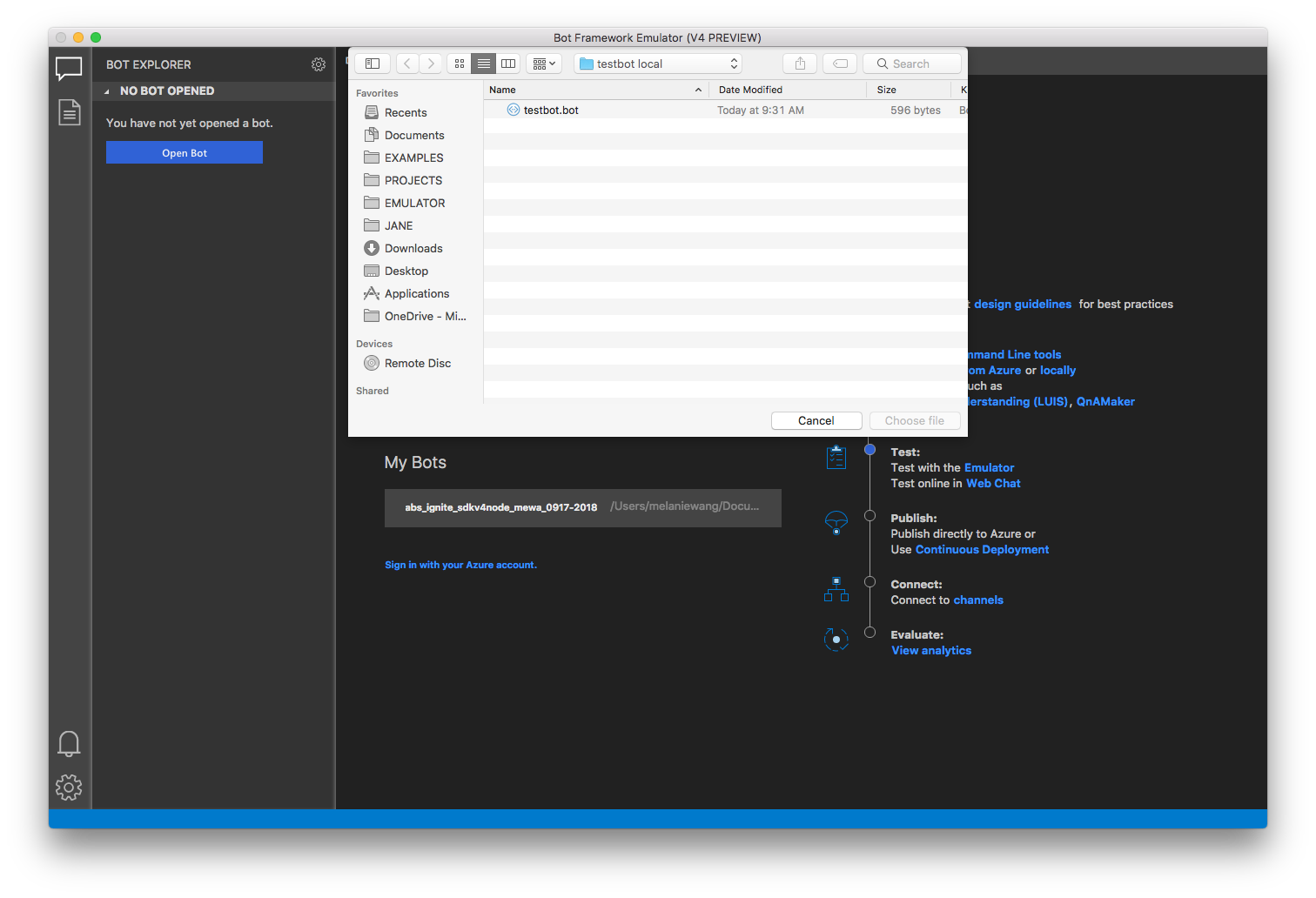Collapse the NO BOT OPENED section
Image resolution: width=1316 pixels, height=898 pixels.
[x=107, y=90]
